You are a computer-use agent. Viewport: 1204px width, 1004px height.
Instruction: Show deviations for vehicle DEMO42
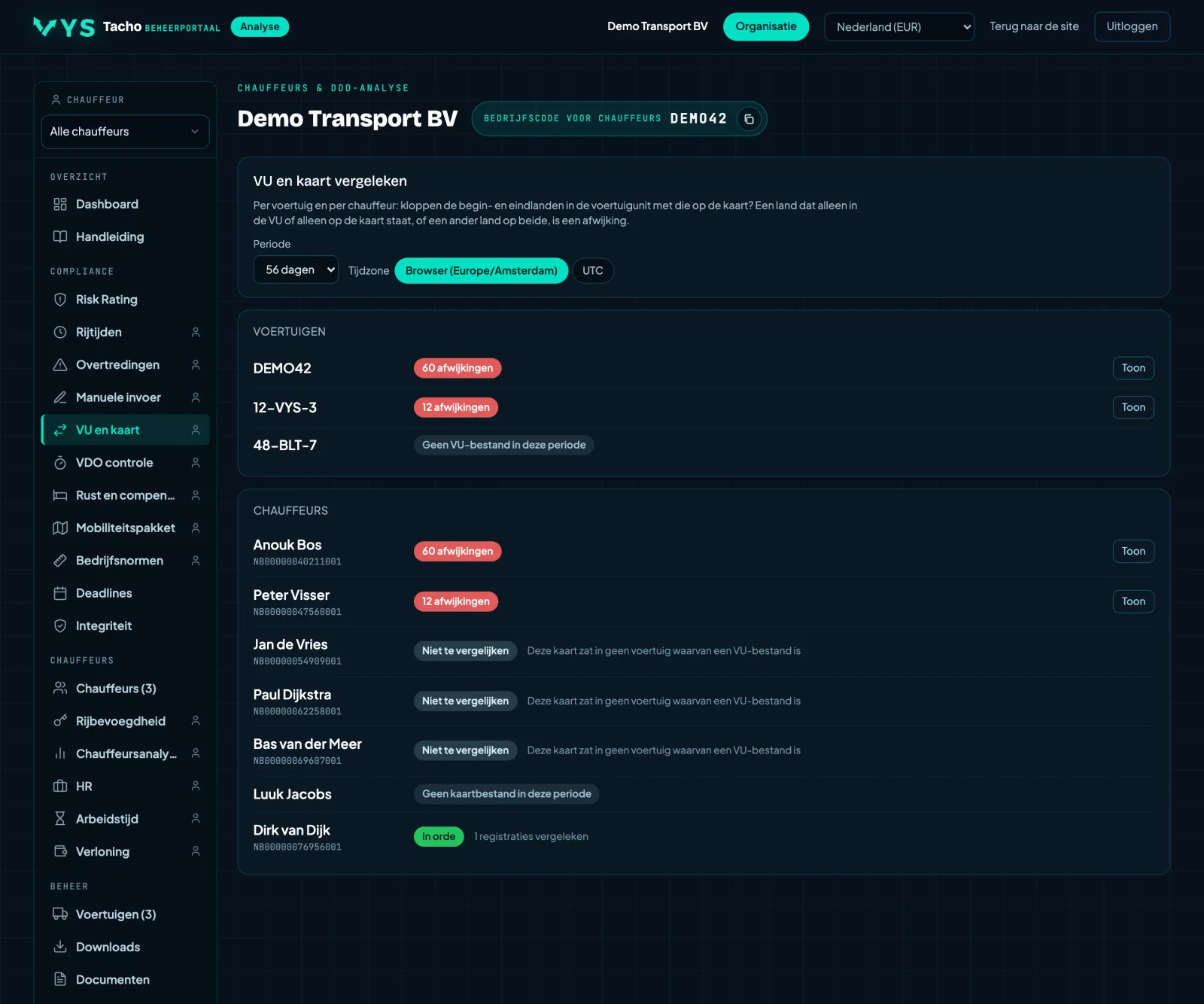pos(1133,368)
